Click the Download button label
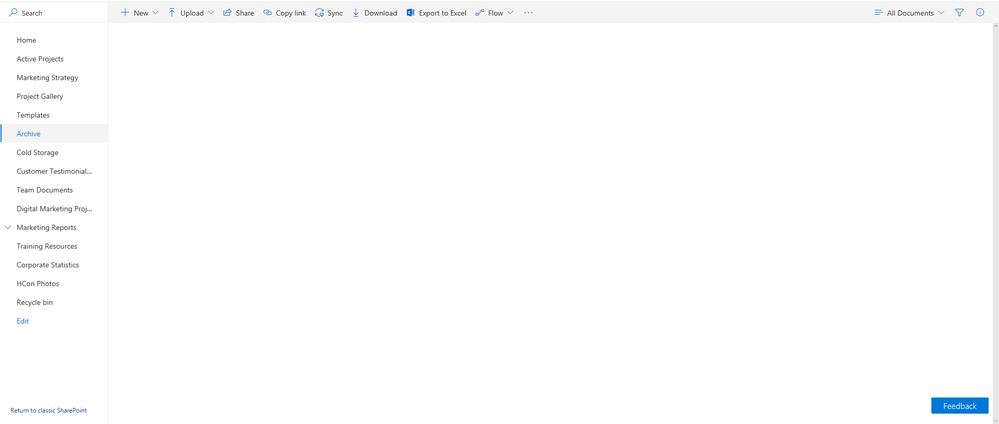The width and height of the screenshot is (999, 424). click(x=380, y=13)
